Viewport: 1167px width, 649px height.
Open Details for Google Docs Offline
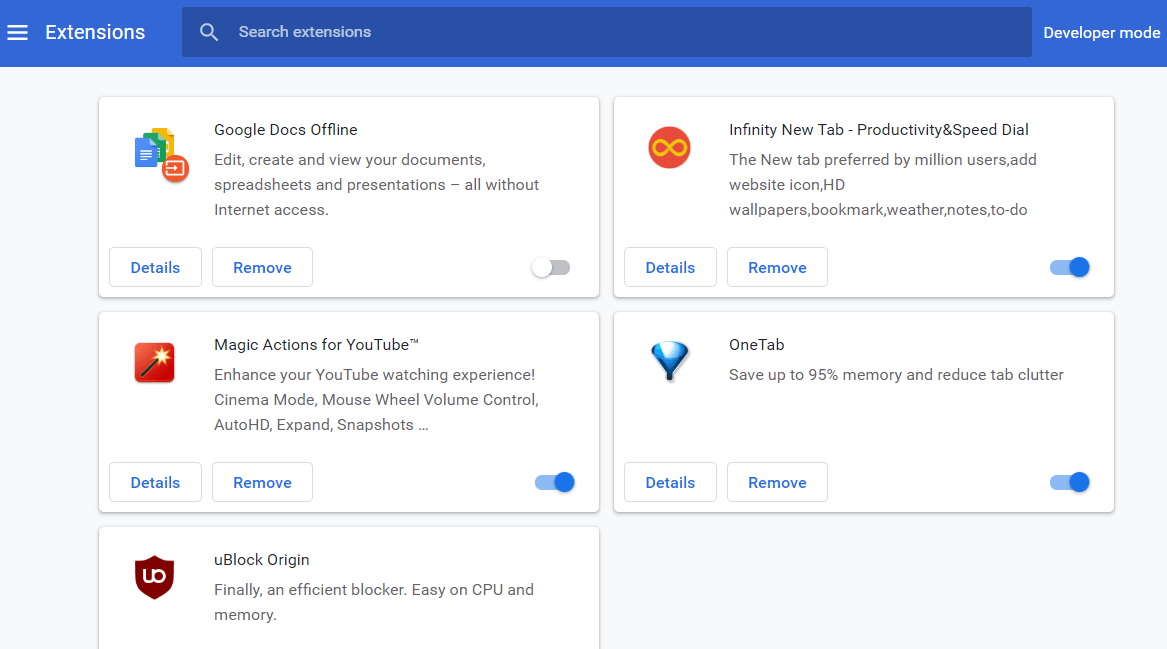tap(155, 267)
